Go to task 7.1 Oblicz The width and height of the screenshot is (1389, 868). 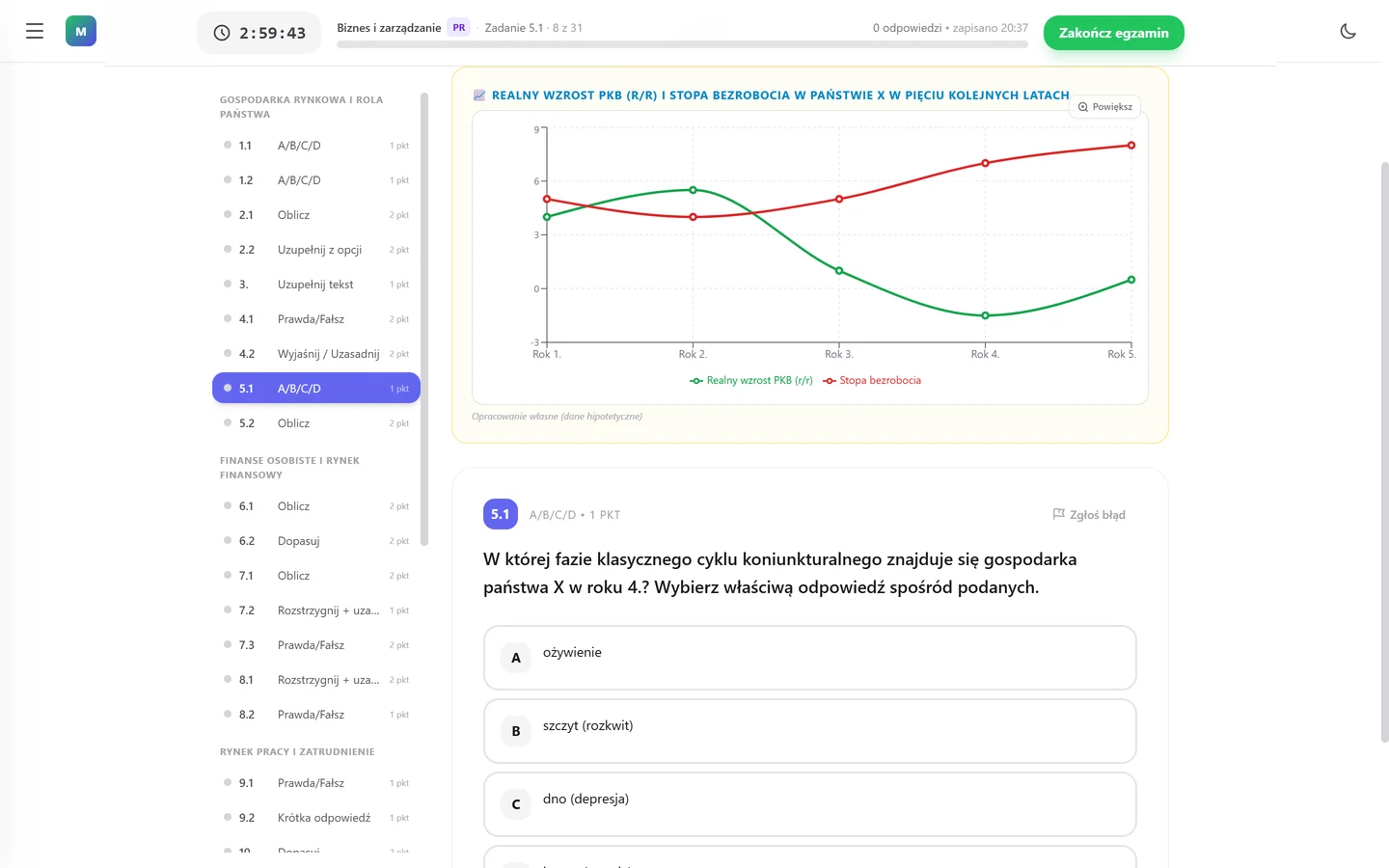tap(316, 576)
